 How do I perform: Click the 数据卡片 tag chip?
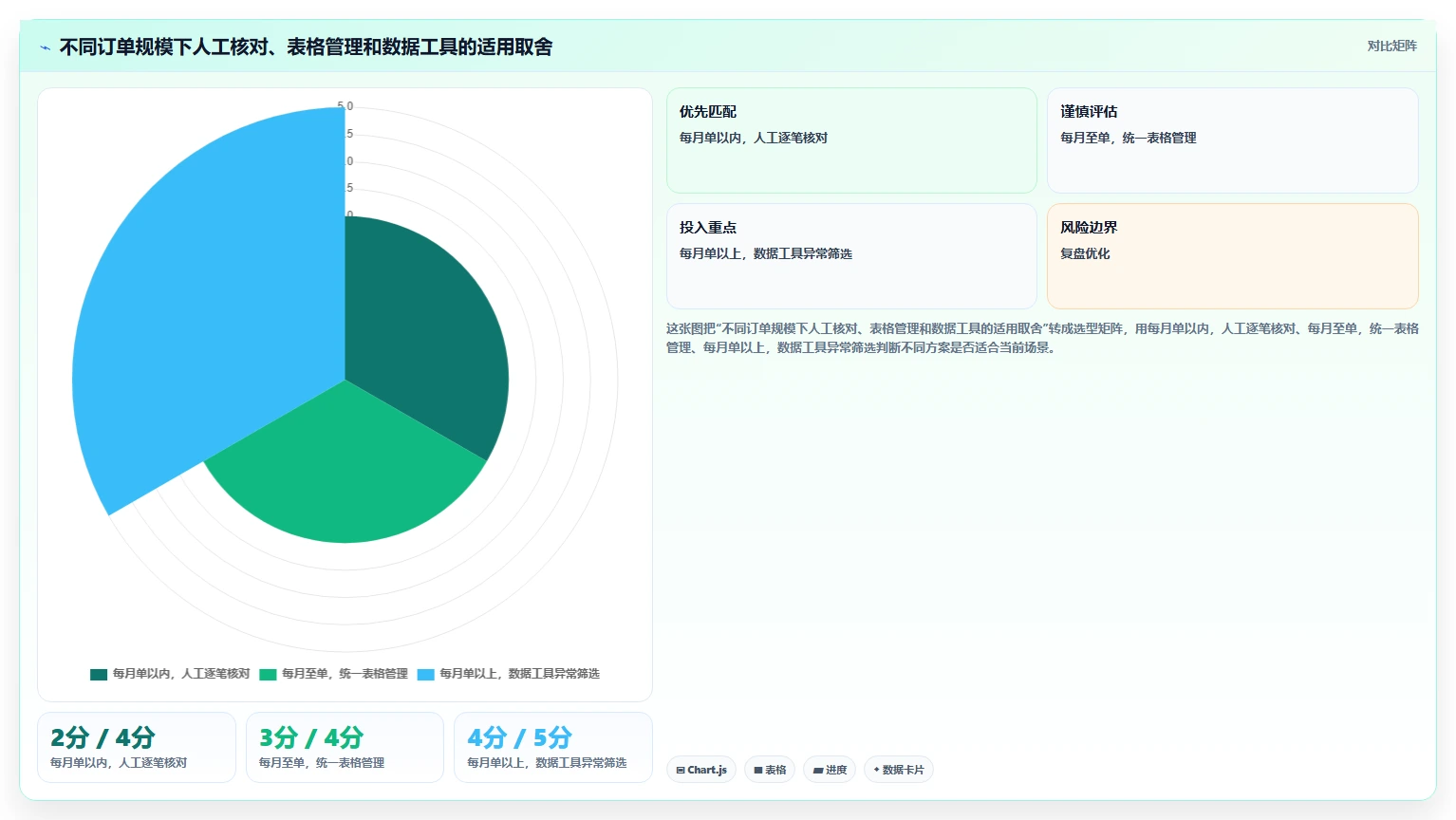pyautogui.click(x=898, y=770)
